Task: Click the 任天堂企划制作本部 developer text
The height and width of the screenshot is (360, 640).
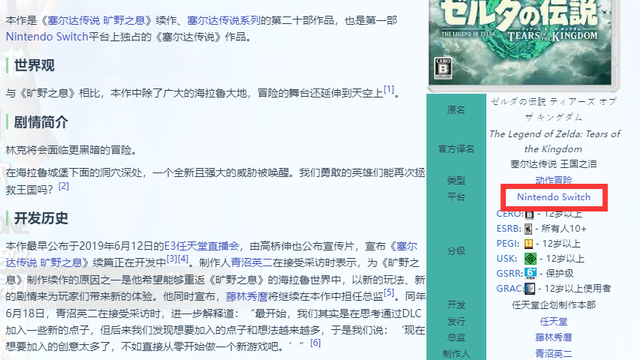Action: click(553, 305)
